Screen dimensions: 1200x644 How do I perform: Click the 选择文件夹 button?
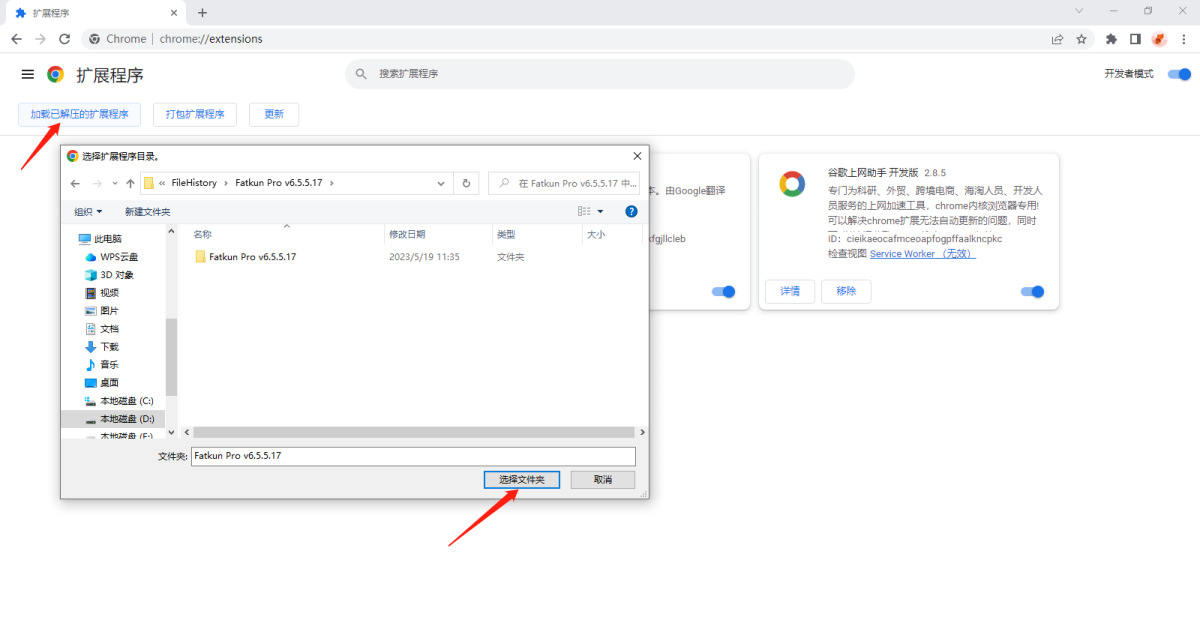[521, 480]
